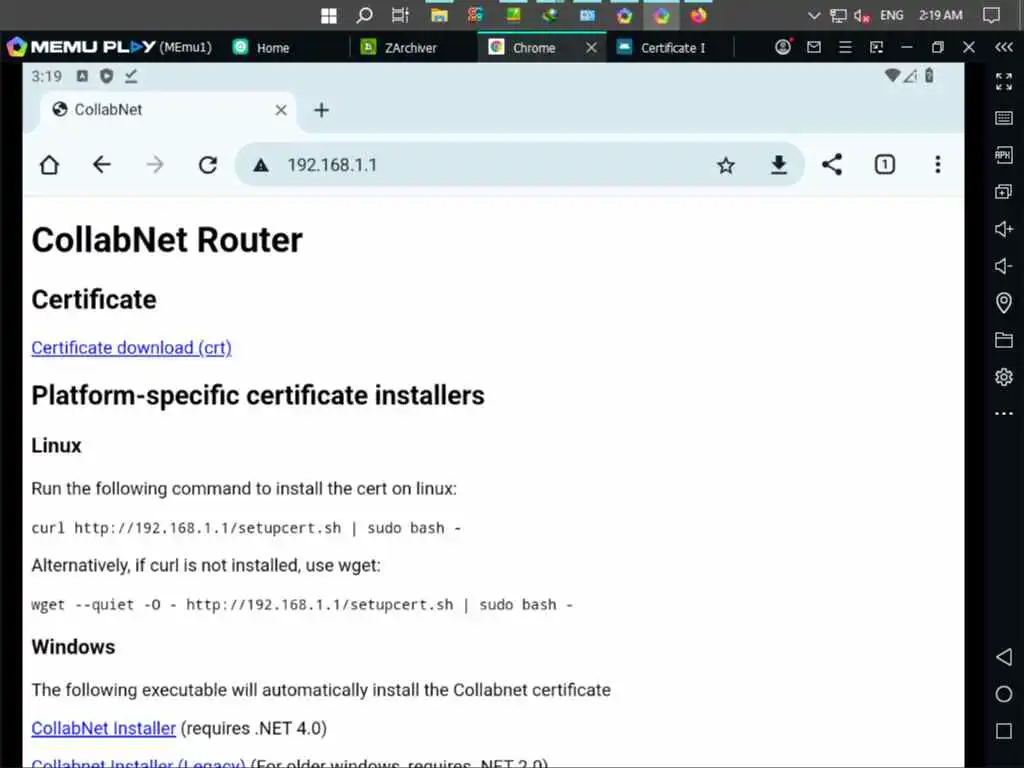1024x768 pixels.
Task: Open MEmu keyboard mapping icon
Action: pos(1003,118)
